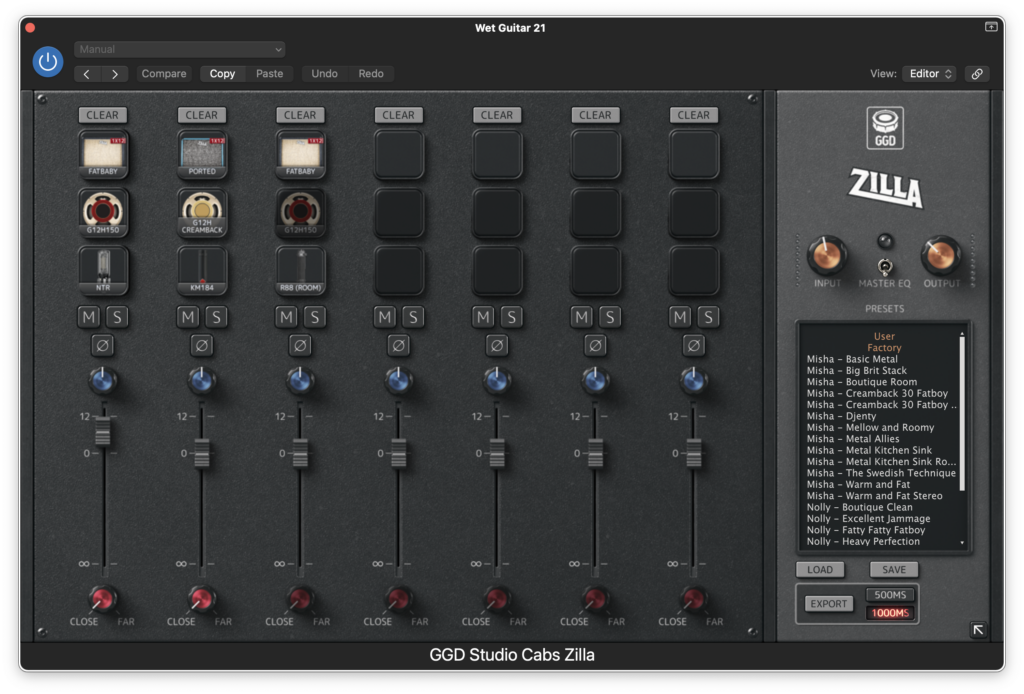
Task: Open the empty microphone slot on channel 7
Action: [694, 270]
